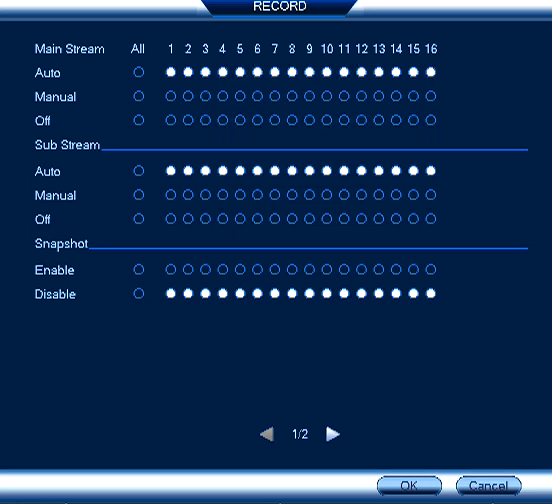Select Main Stream Auto for All channels
Screen dimensions: 552x504
[x=139, y=72]
